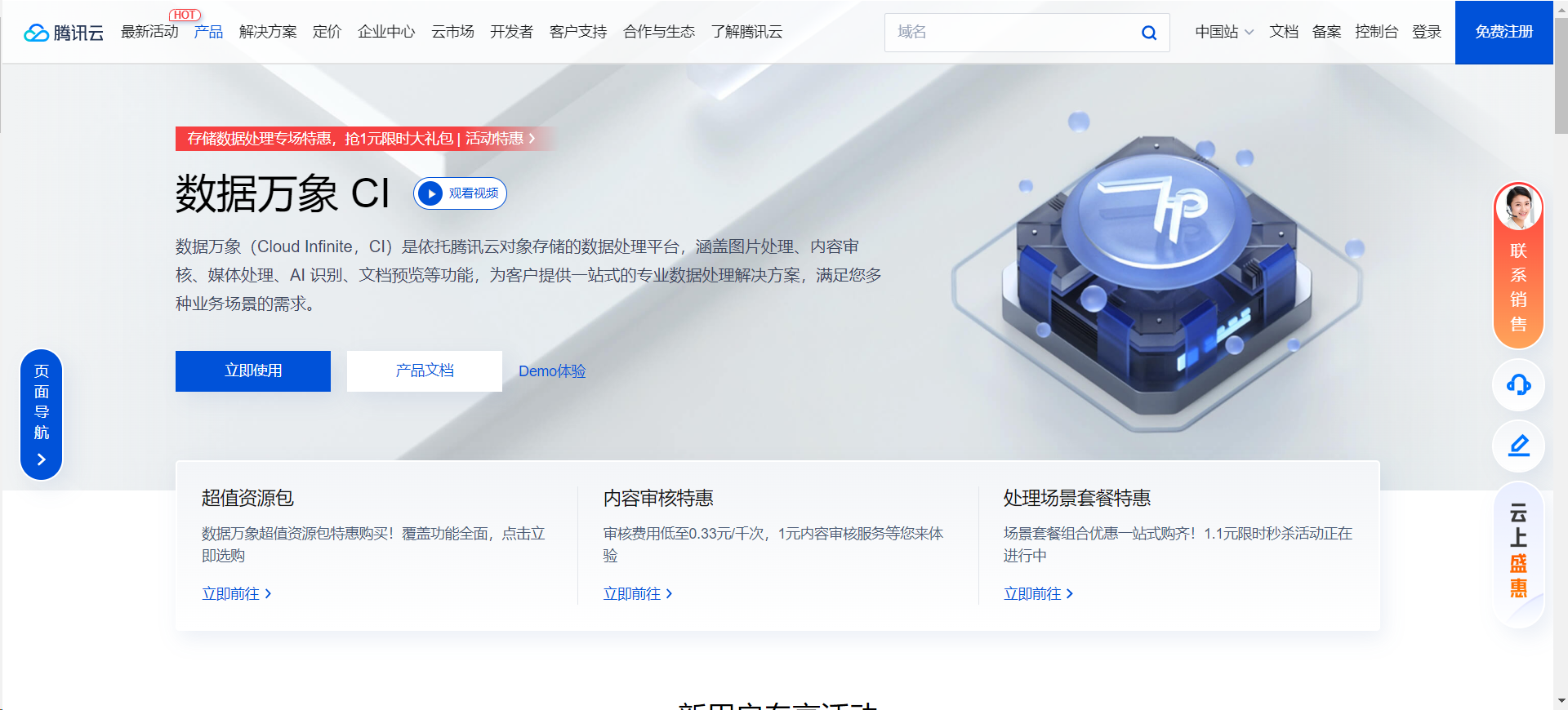The width and height of the screenshot is (1568, 710).
Task: Open the 中国站 region dropdown
Action: (1223, 32)
